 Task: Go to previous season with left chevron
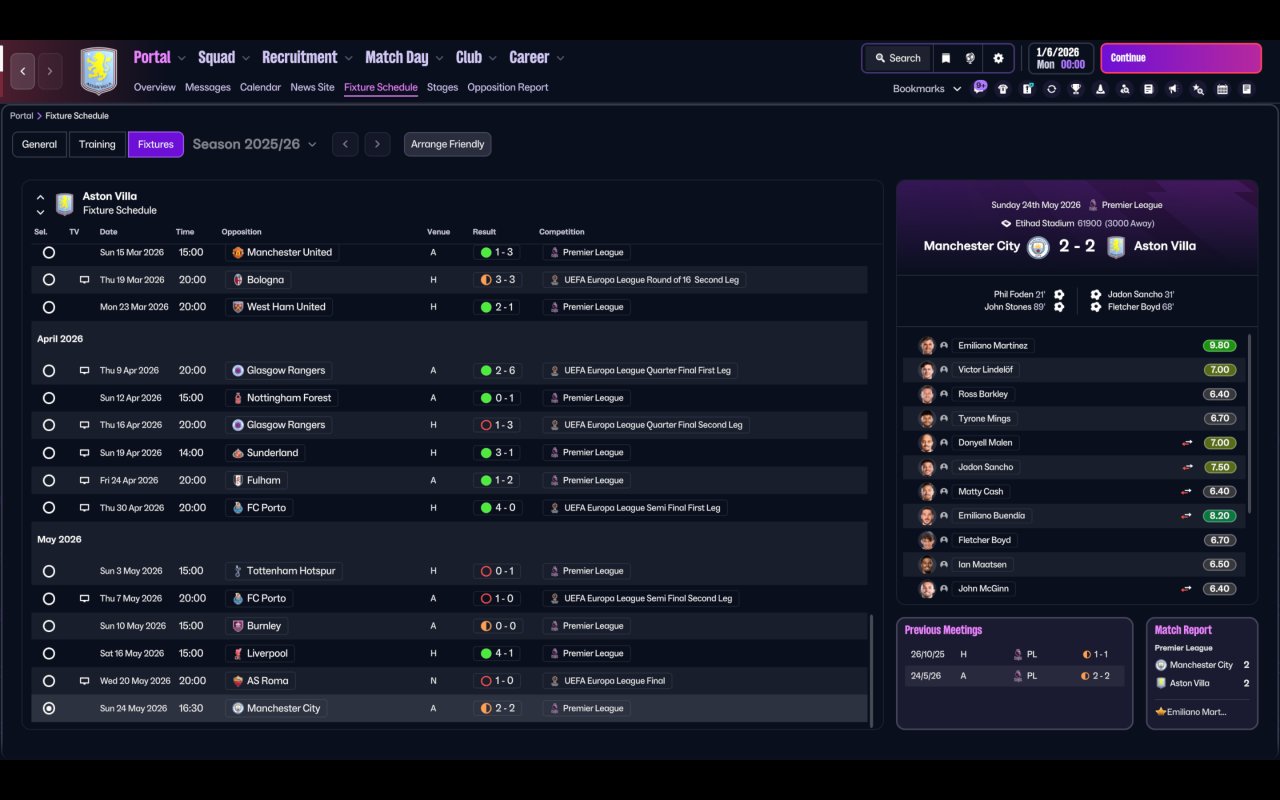[345, 144]
